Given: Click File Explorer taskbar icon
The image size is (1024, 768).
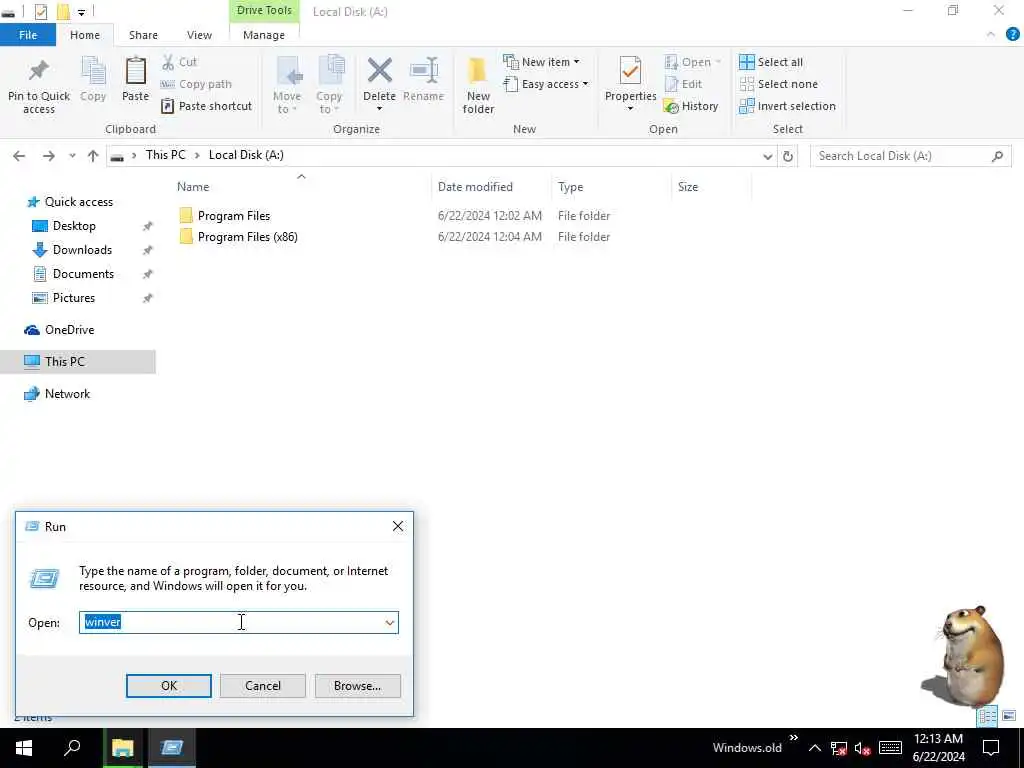Looking at the screenshot, I should (x=123, y=747).
